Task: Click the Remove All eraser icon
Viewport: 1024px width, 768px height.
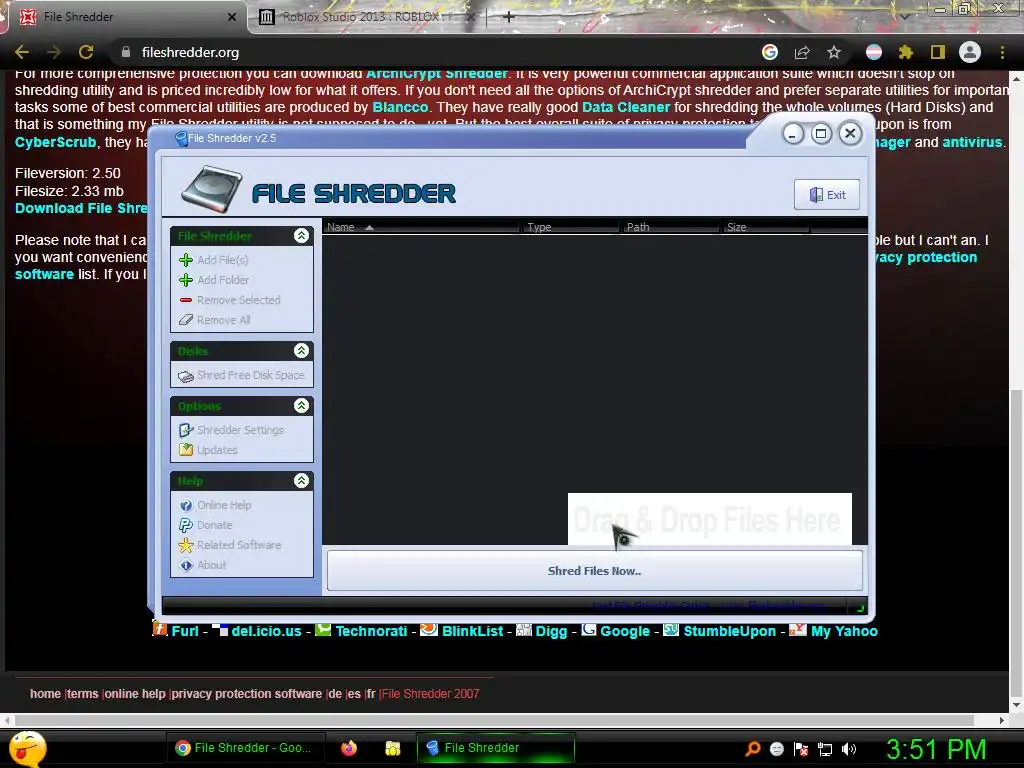Action: [x=185, y=320]
